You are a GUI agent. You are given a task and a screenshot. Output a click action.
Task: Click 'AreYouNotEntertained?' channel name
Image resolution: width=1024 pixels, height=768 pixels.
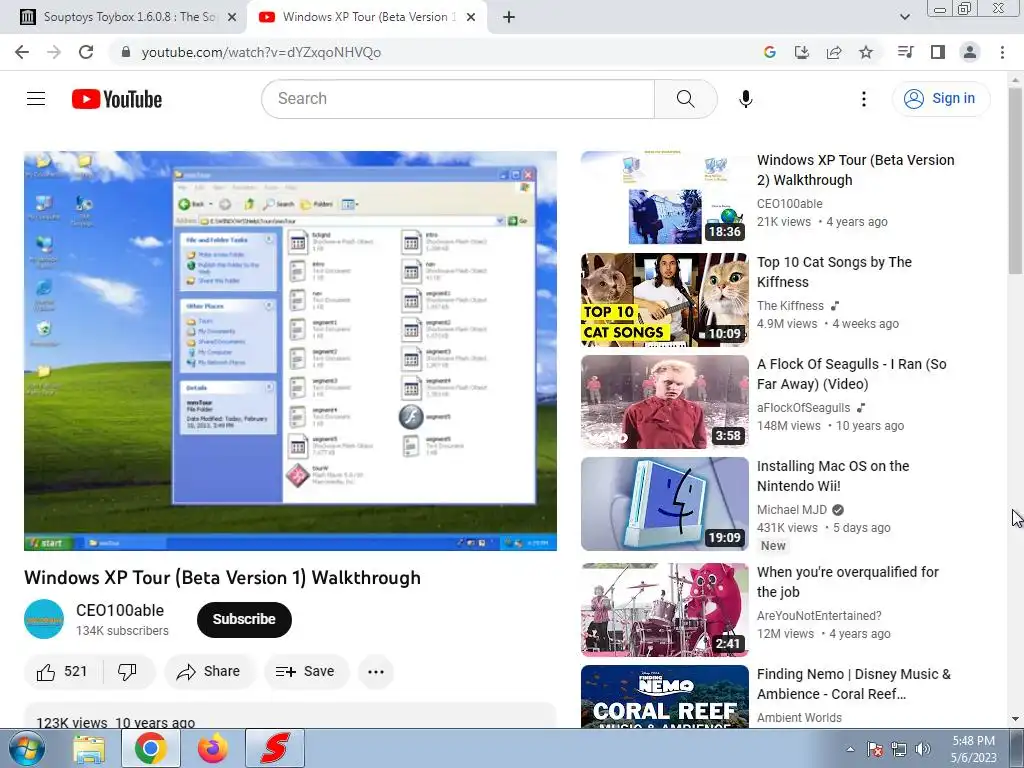819,615
